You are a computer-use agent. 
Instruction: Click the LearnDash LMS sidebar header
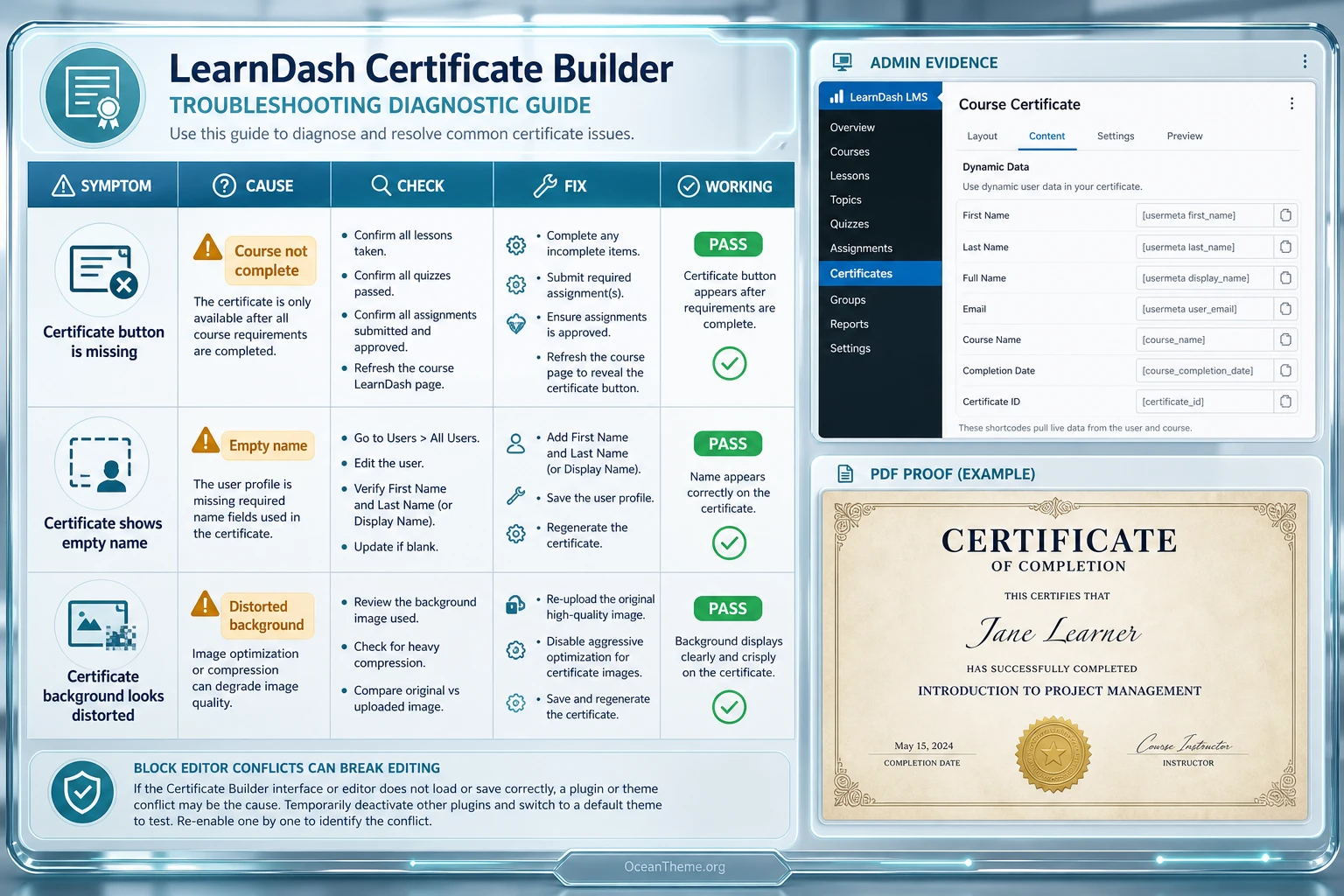(x=880, y=96)
